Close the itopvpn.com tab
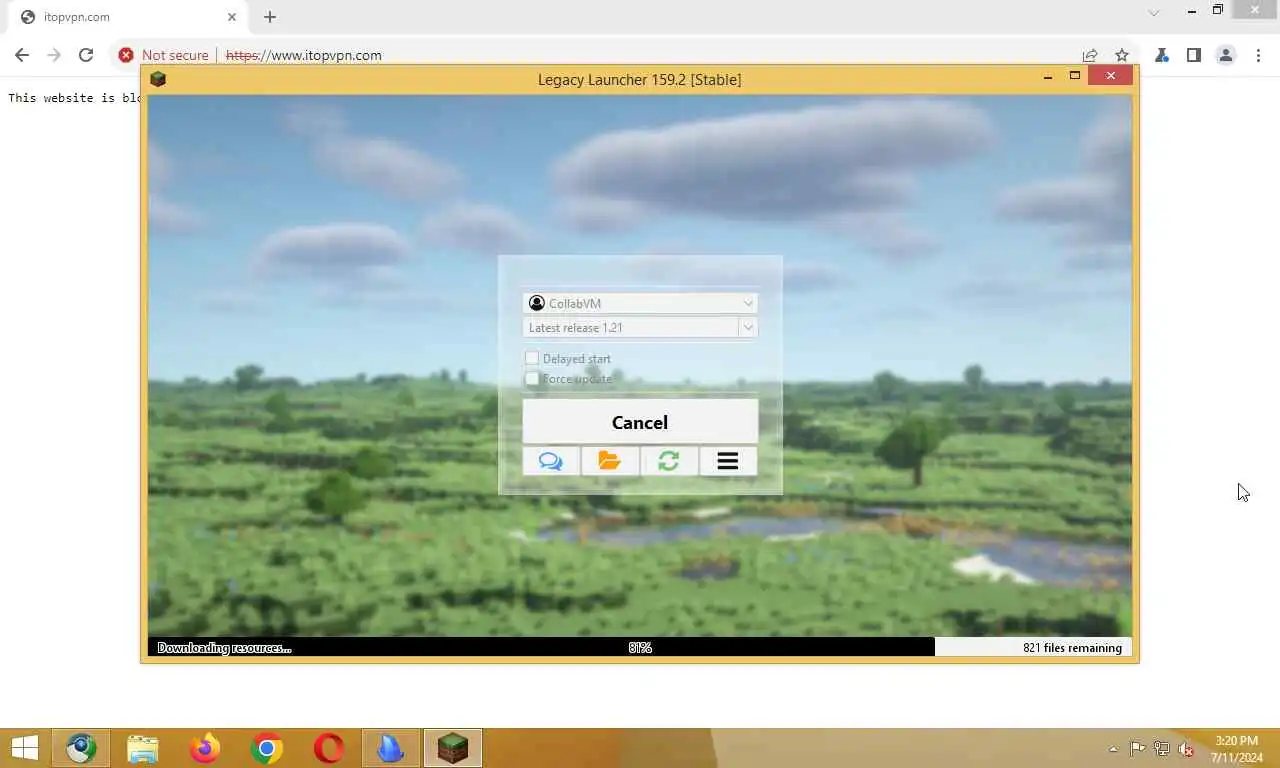 click(x=232, y=17)
